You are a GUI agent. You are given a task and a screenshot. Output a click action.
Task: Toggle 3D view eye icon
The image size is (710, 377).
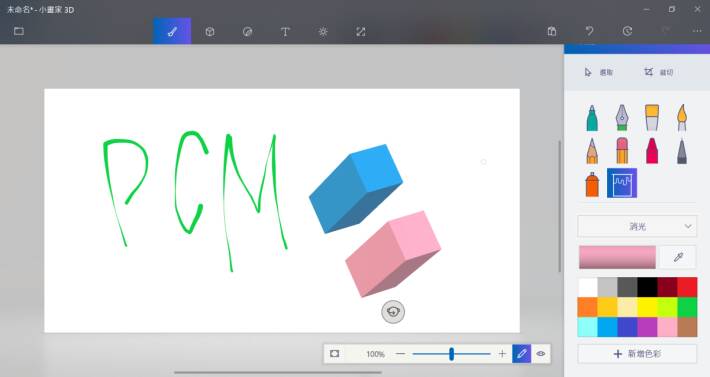(541, 354)
